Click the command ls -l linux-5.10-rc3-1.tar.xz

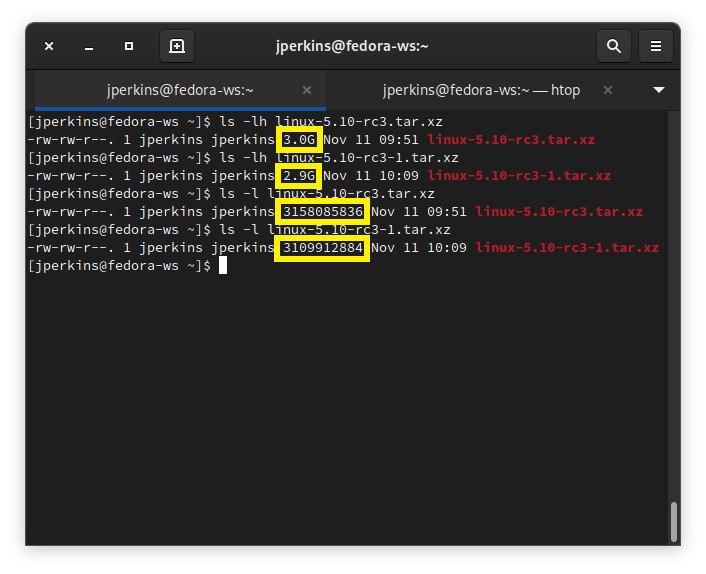click(x=335, y=230)
